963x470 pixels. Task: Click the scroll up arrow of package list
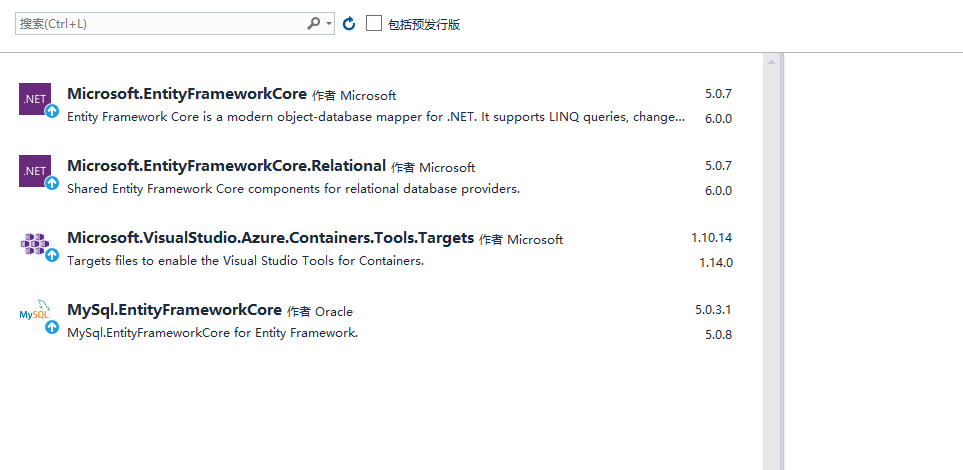pos(771,62)
